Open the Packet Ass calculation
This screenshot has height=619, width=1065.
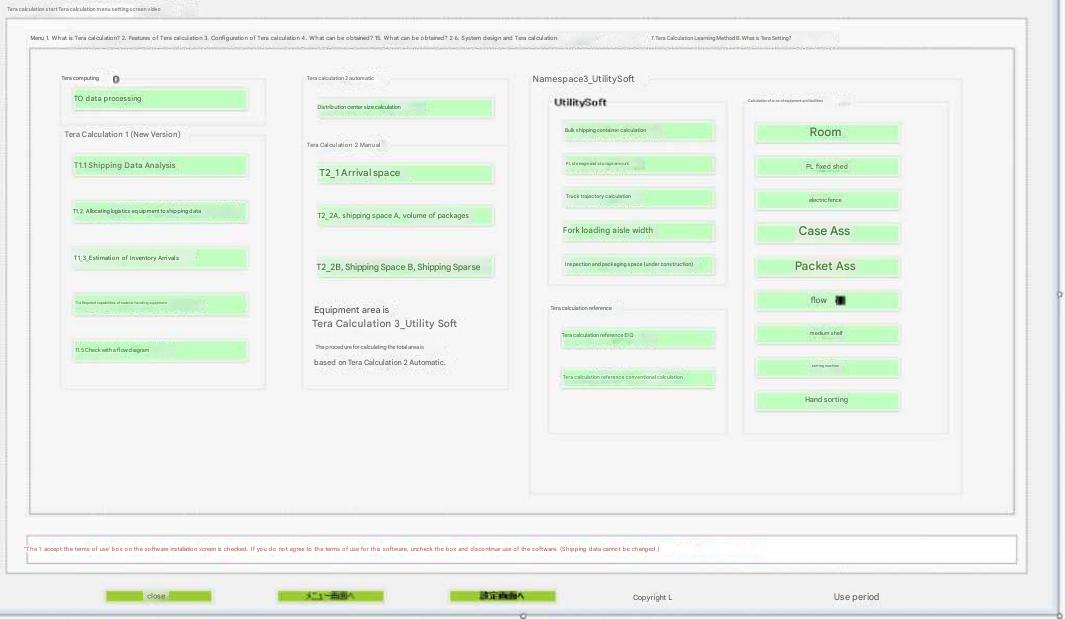coord(827,267)
